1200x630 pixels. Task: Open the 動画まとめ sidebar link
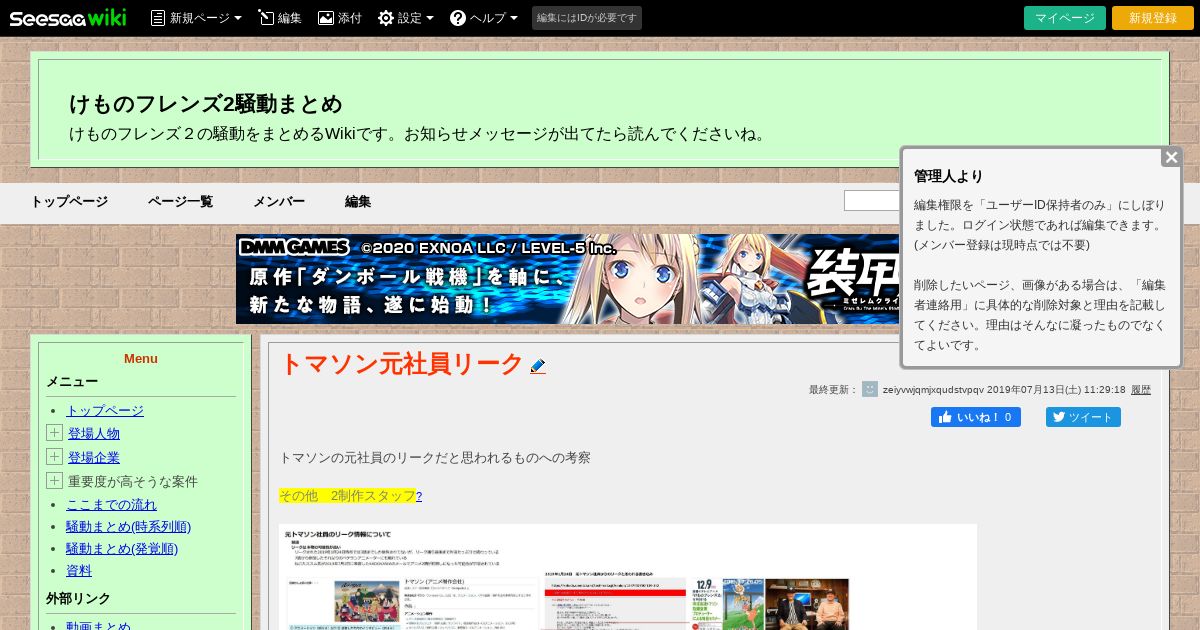98,626
